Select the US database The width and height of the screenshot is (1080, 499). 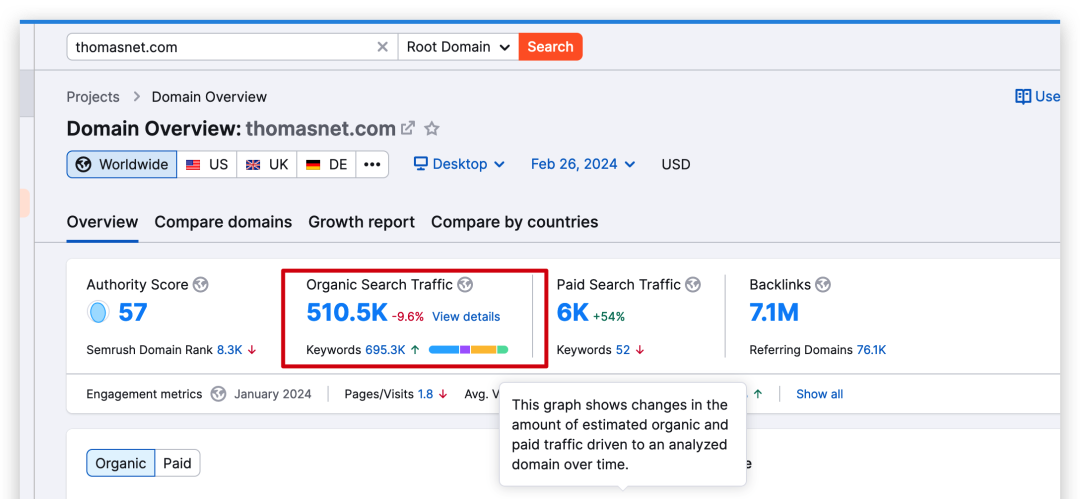[207, 165]
